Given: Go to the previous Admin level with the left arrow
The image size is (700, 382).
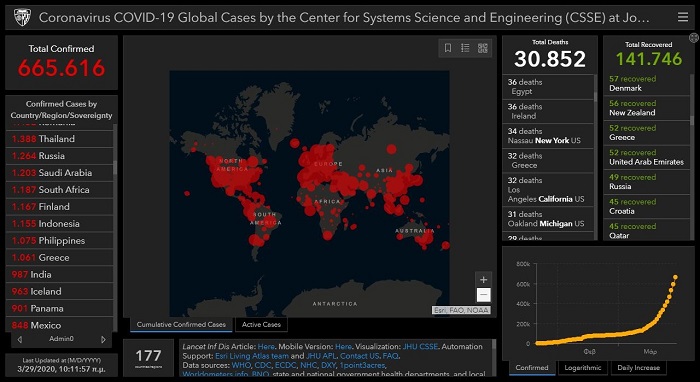Looking at the screenshot, I should [x=20, y=340].
